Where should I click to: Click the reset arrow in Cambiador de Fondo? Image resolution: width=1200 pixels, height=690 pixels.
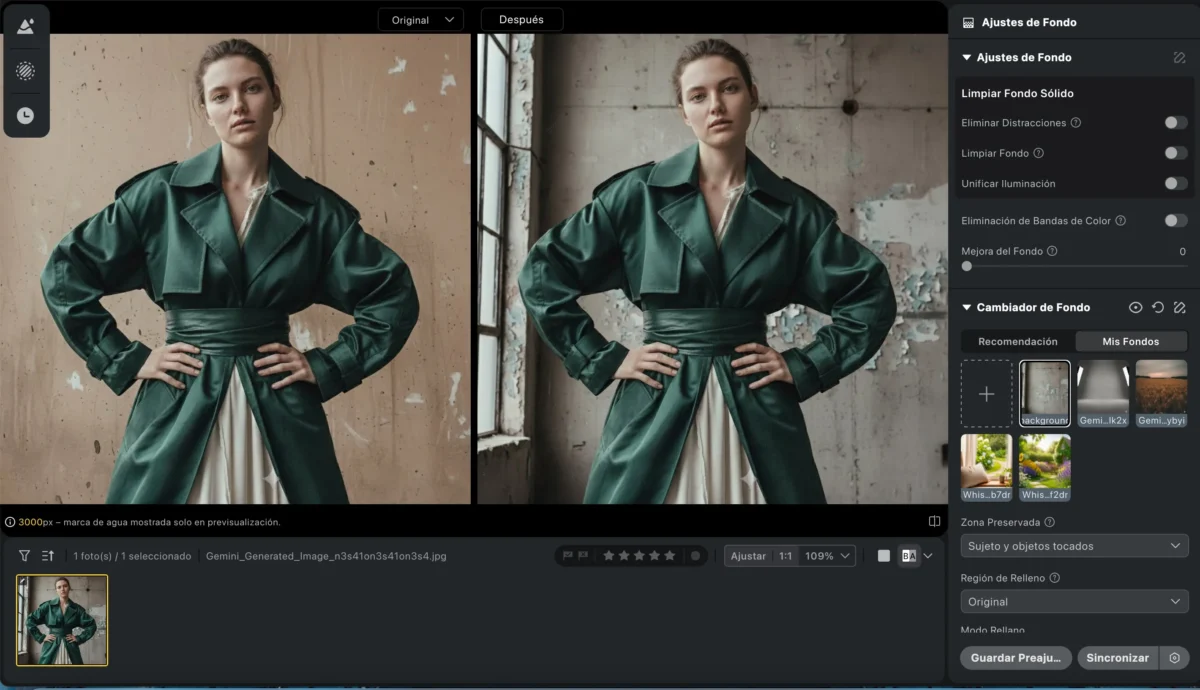[1157, 308]
